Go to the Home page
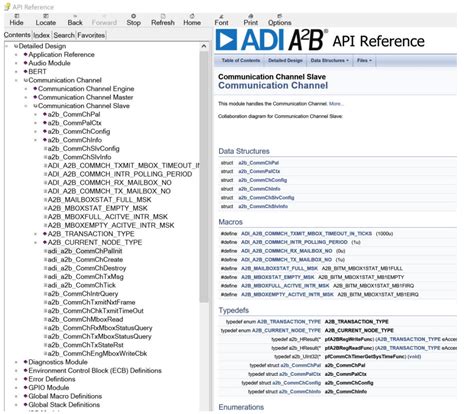 click(192, 20)
